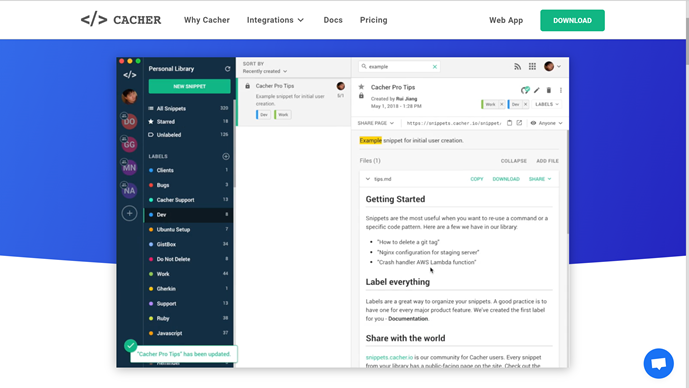Edit snippet with the pencil icon
Viewport: 689px width, 388px height.
pos(537,90)
